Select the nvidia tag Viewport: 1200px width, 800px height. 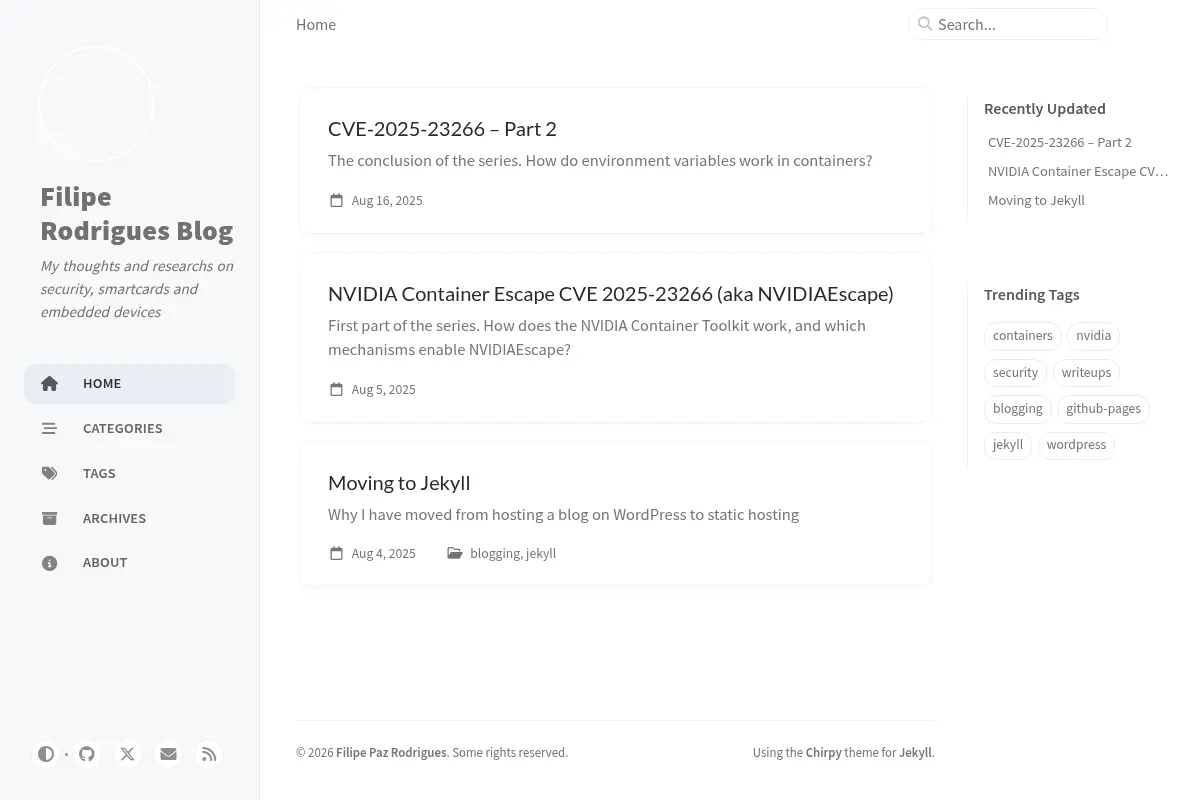coord(1094,336)
